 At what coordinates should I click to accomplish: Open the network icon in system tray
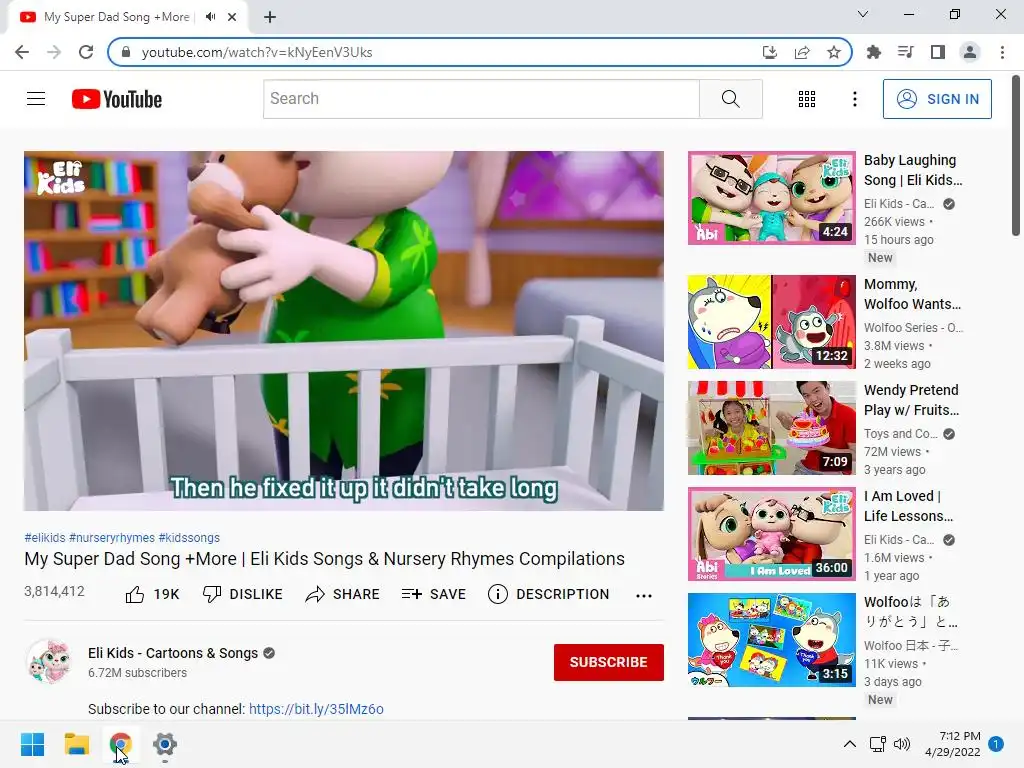pyautogui.click(x=877, y=744)
